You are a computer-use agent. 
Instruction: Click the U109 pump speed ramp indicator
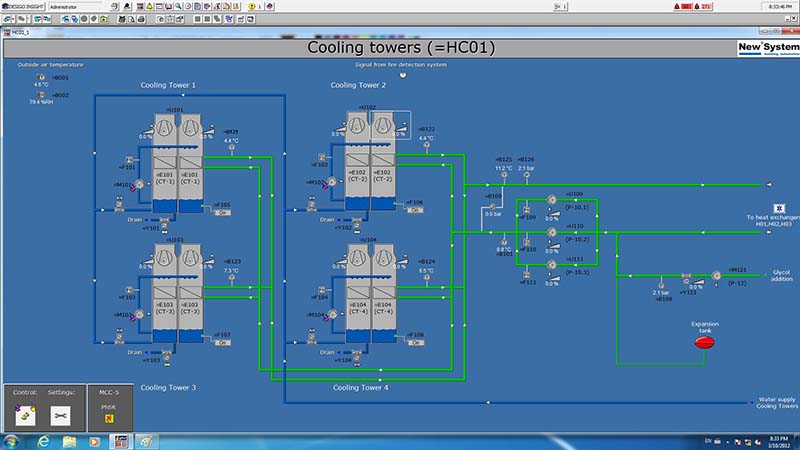[553, 214]
